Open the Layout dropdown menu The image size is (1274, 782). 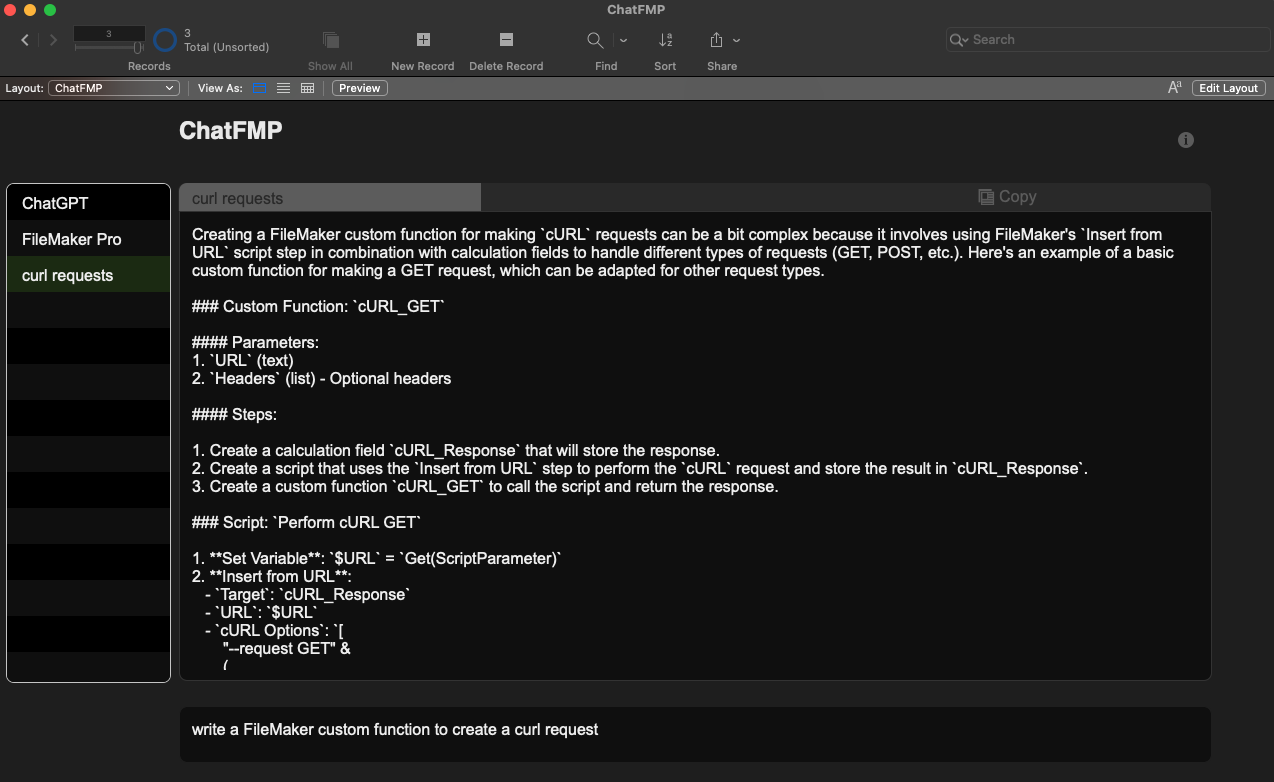pos(114,88)
